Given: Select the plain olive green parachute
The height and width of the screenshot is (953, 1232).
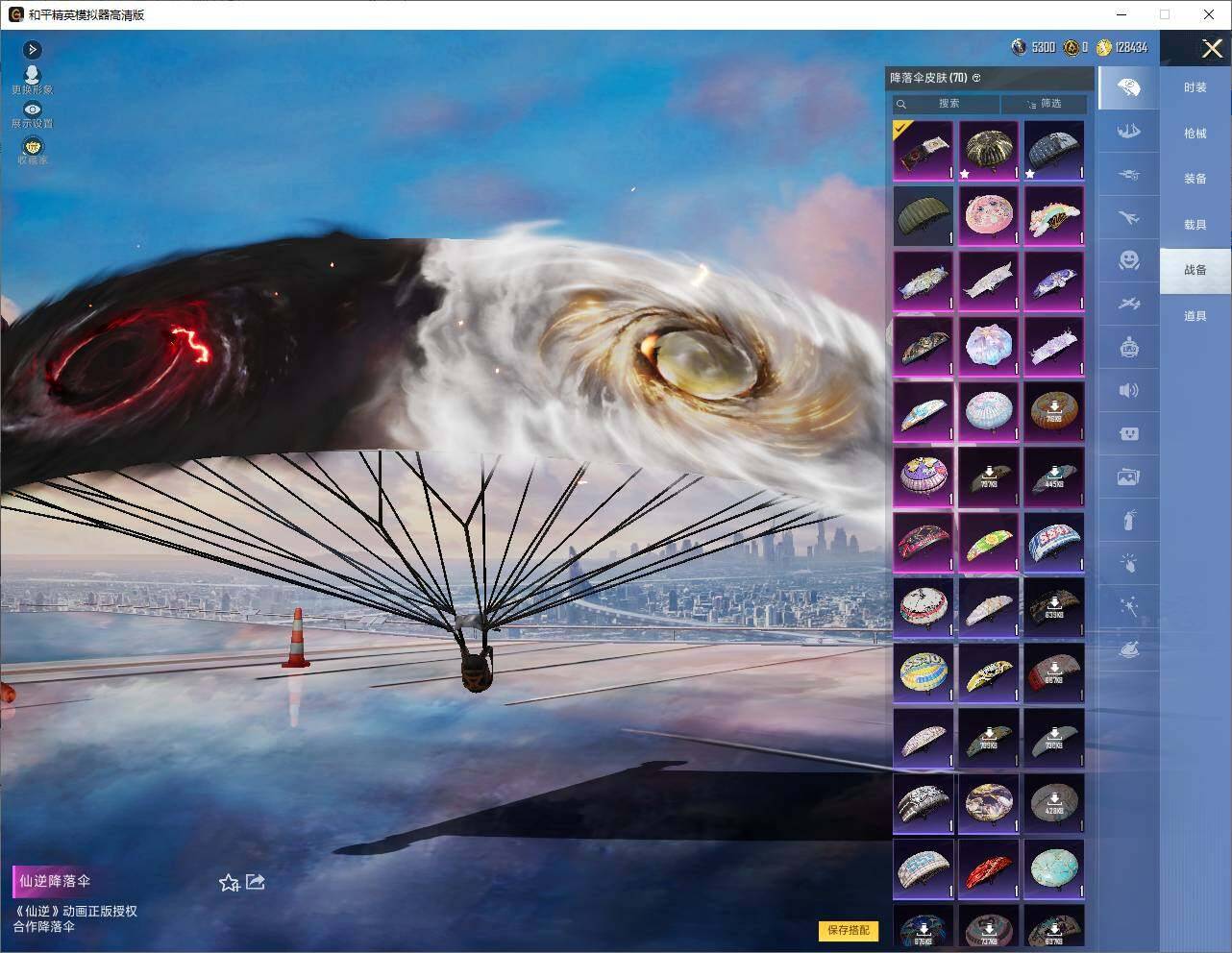Looking at the screenshot, I should coord(924,216).
